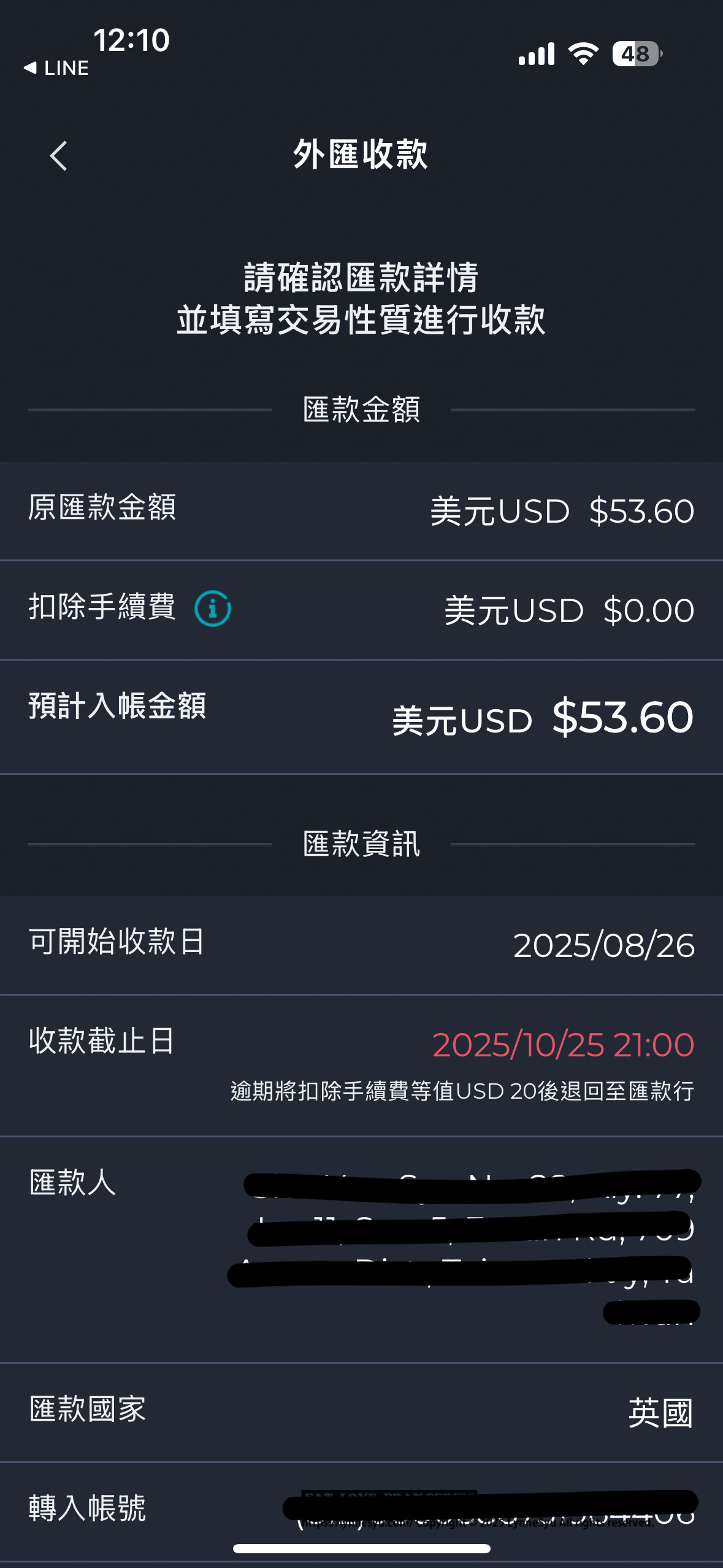
Task: Tap the red 收款截止日 deadline time
Action: (x=563, y=1045)
